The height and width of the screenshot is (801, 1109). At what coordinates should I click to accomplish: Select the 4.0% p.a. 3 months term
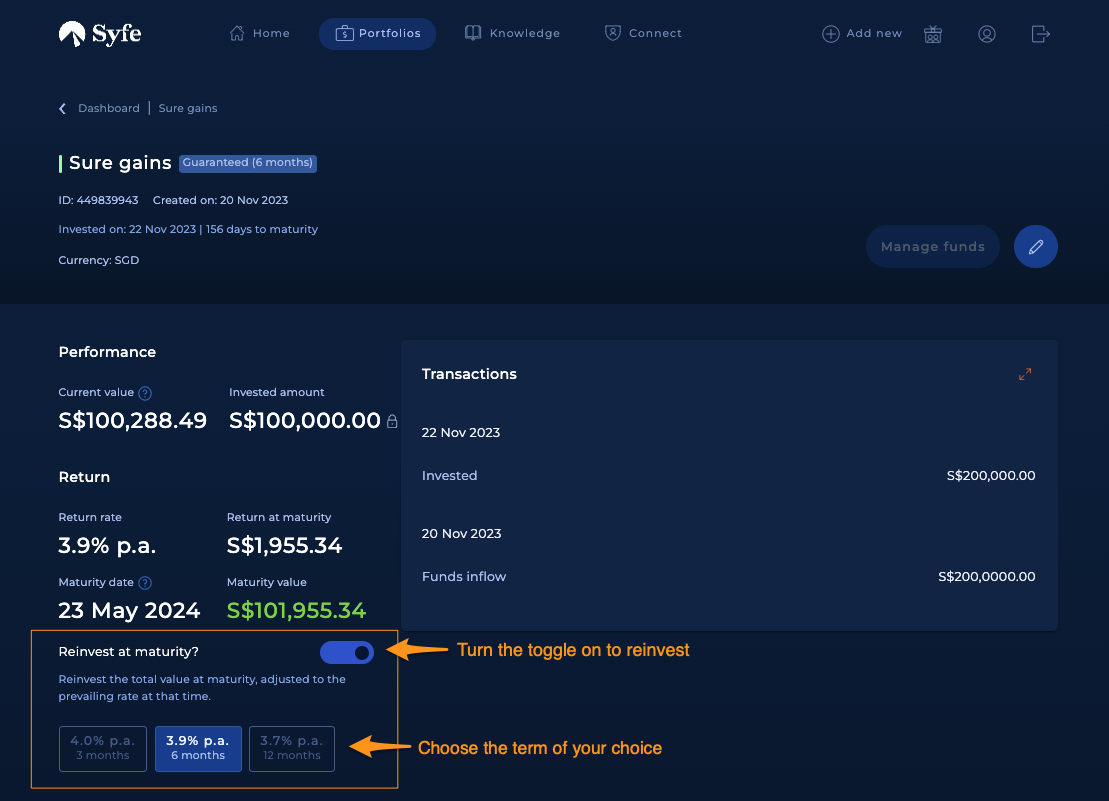103,748
